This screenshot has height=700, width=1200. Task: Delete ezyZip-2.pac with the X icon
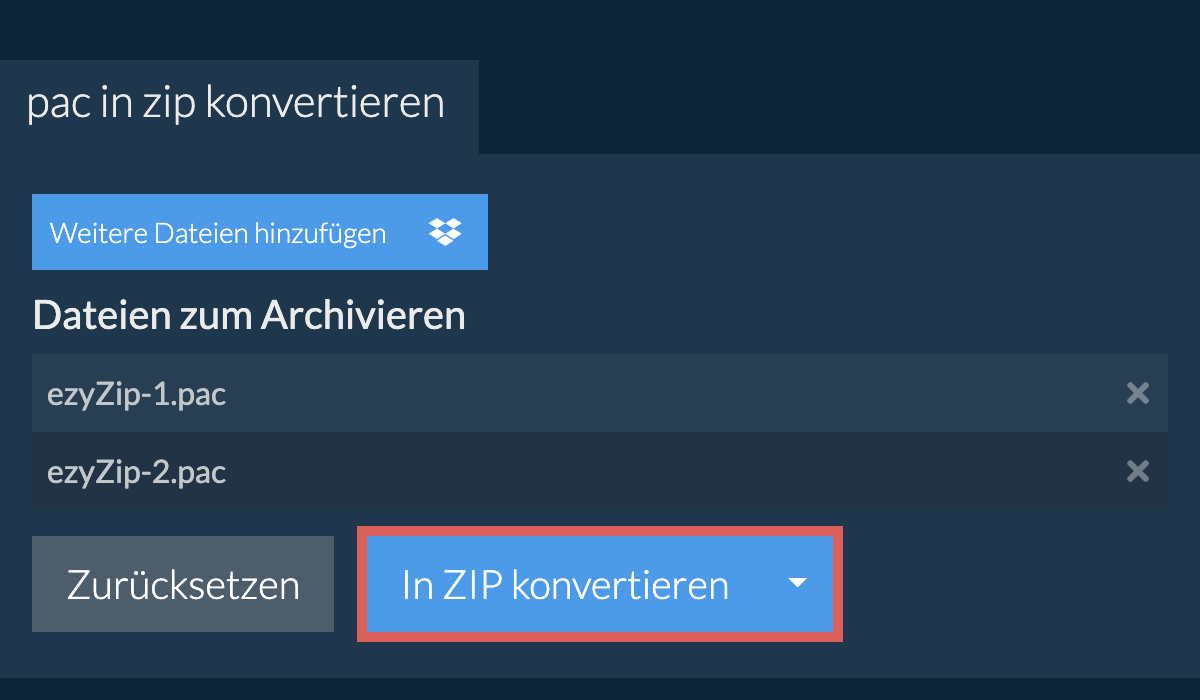(1137, 471)
